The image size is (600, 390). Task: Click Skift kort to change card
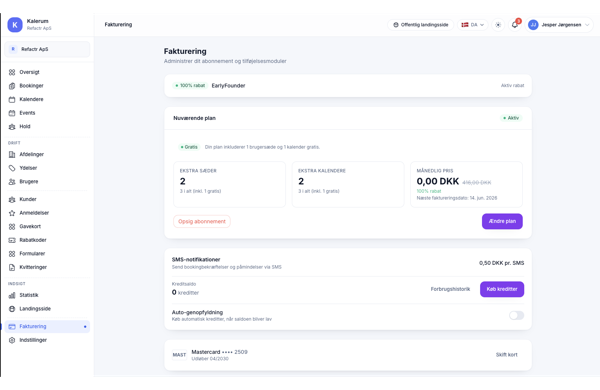coord(507,355)
